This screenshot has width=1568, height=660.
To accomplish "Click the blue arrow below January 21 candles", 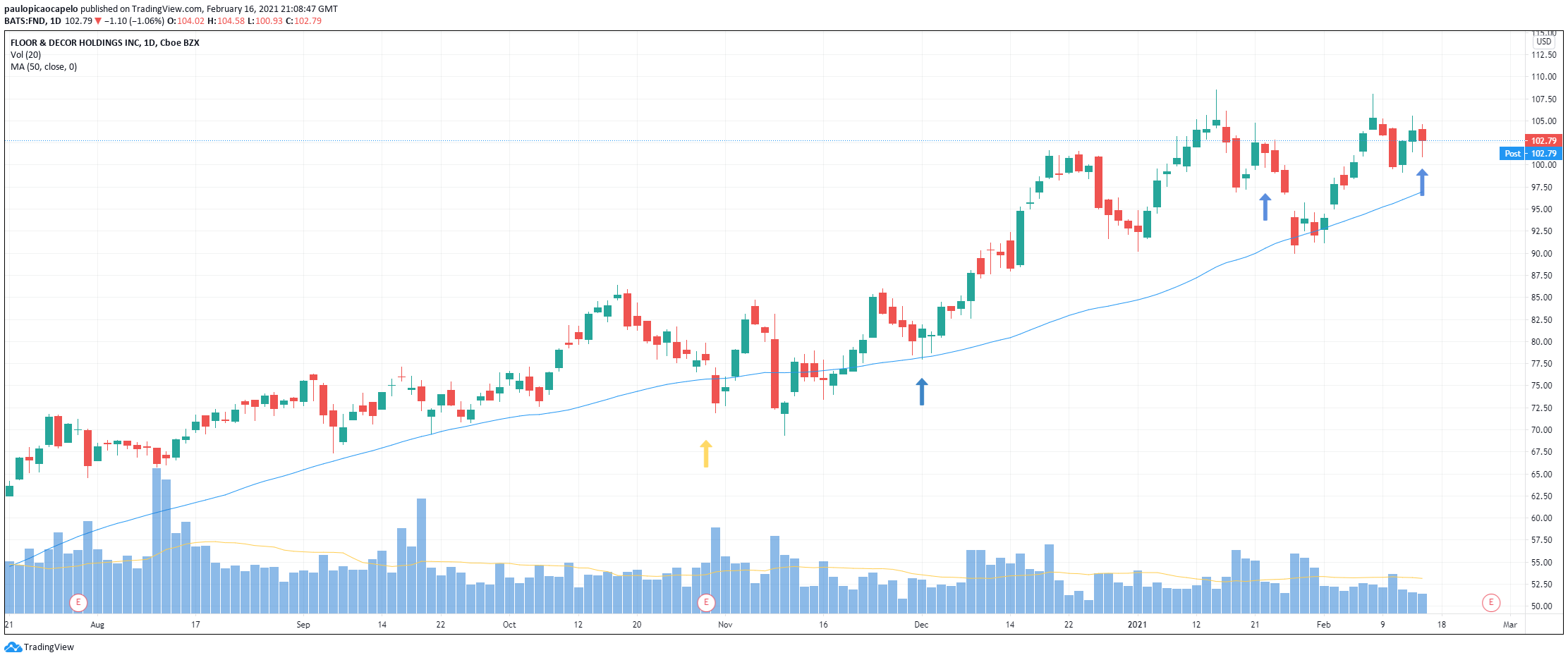I will click(1265, 207).
